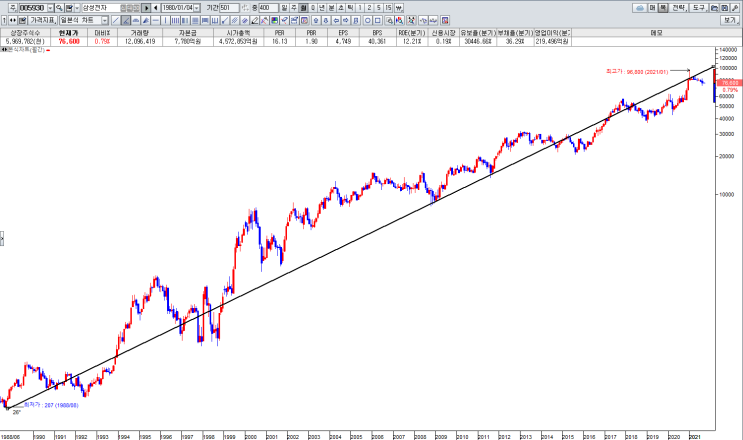Click the last icon in the drawing toolbar

(x=444, y=20)
